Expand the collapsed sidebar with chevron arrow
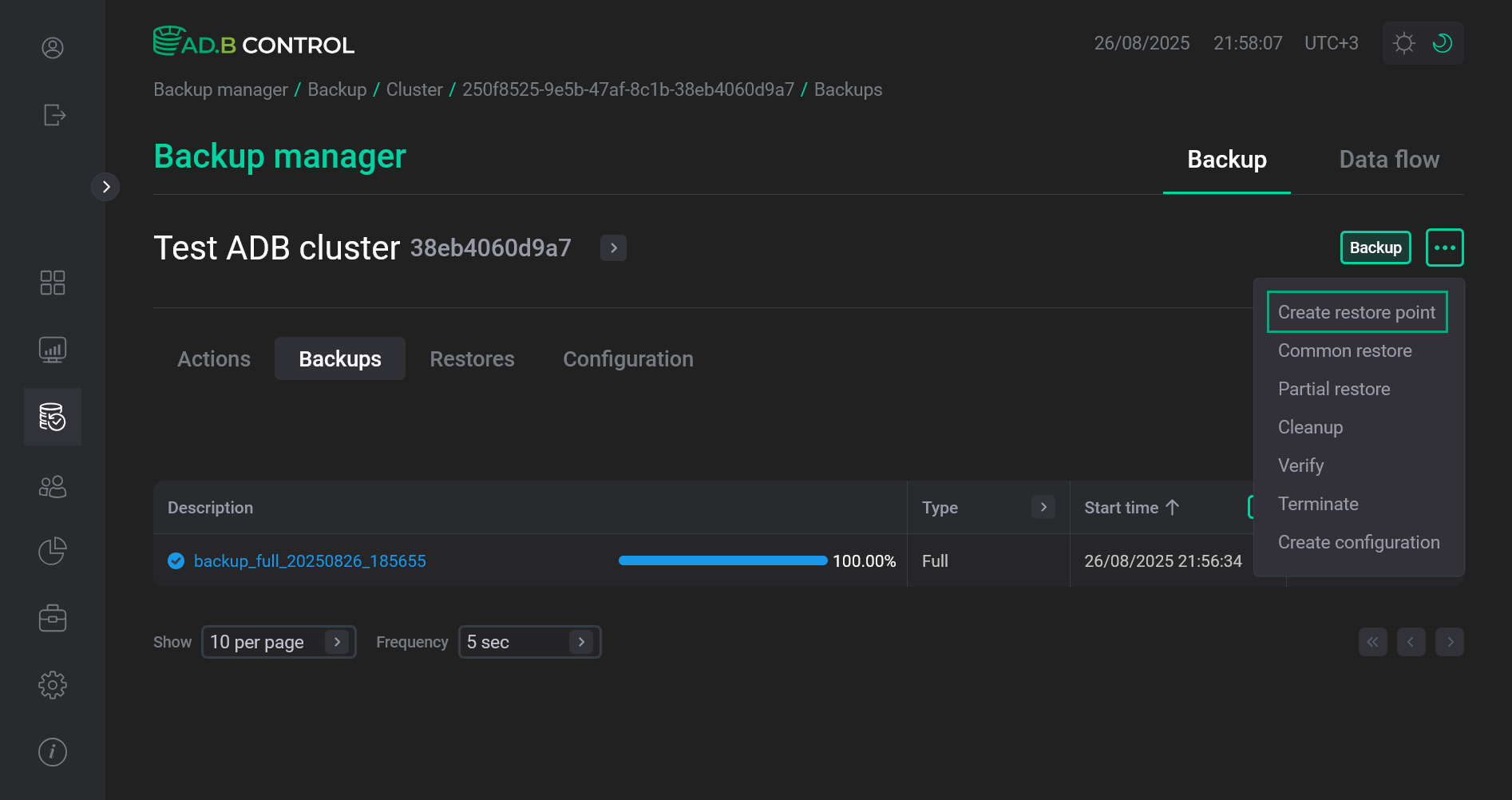 (x=105, y=186)
